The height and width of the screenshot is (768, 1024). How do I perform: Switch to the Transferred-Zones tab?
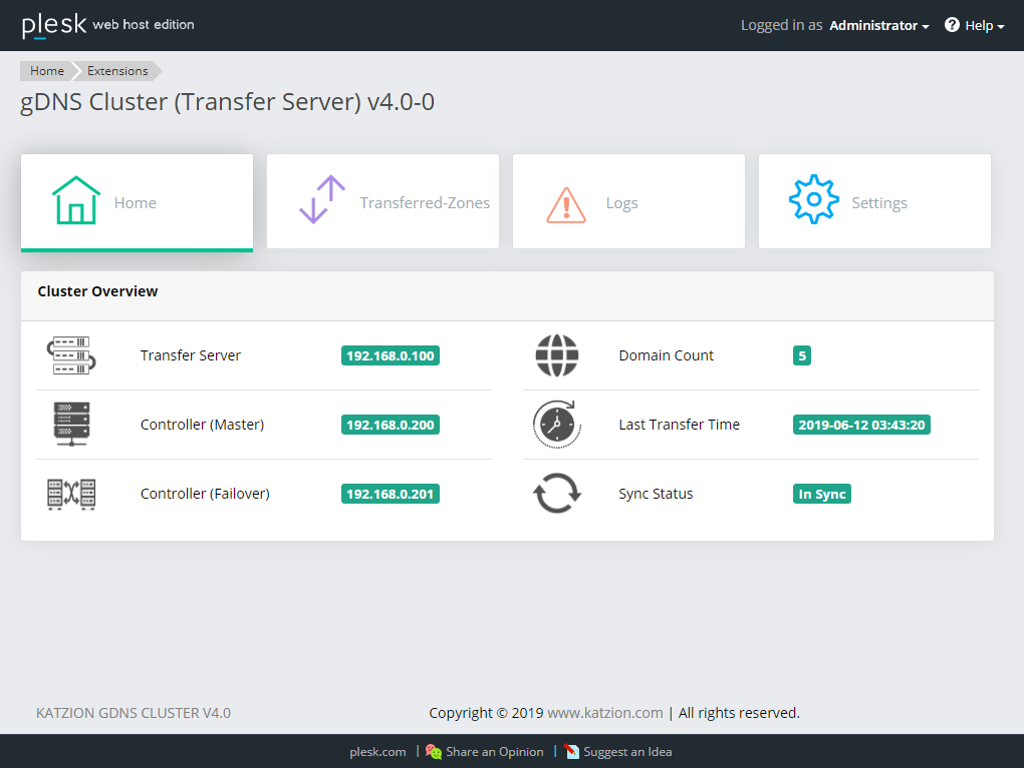click(383, 201)
